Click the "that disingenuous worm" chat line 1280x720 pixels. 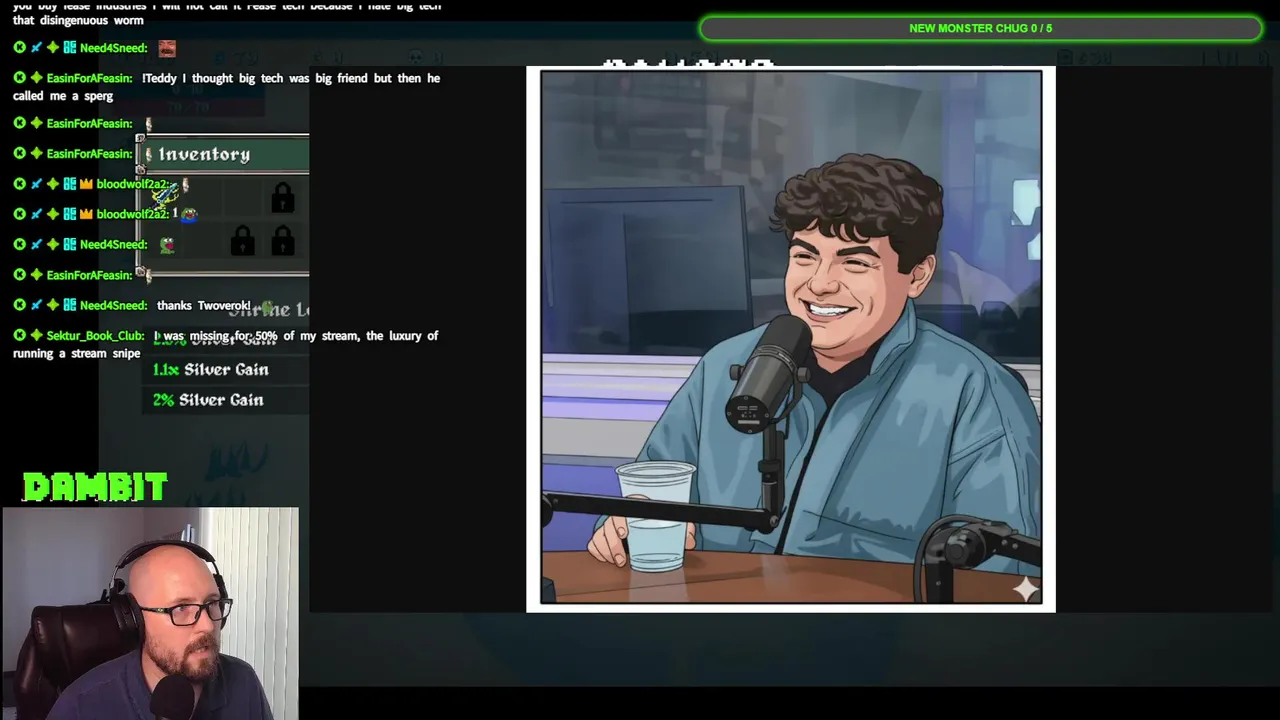pyautogui.click(x=78, y=20)
